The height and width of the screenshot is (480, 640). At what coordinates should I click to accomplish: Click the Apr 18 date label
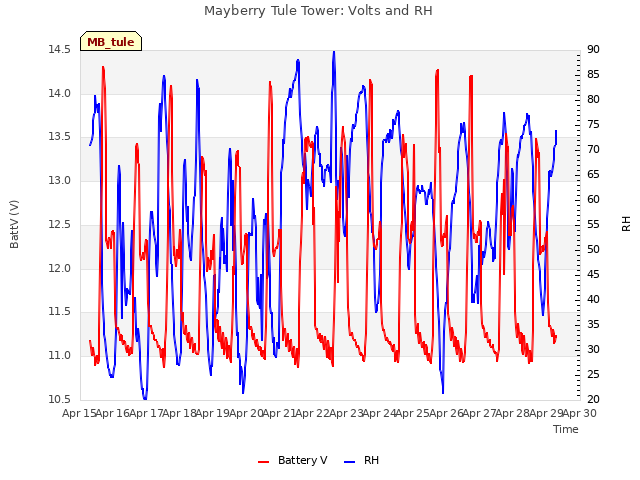[180, 413]
